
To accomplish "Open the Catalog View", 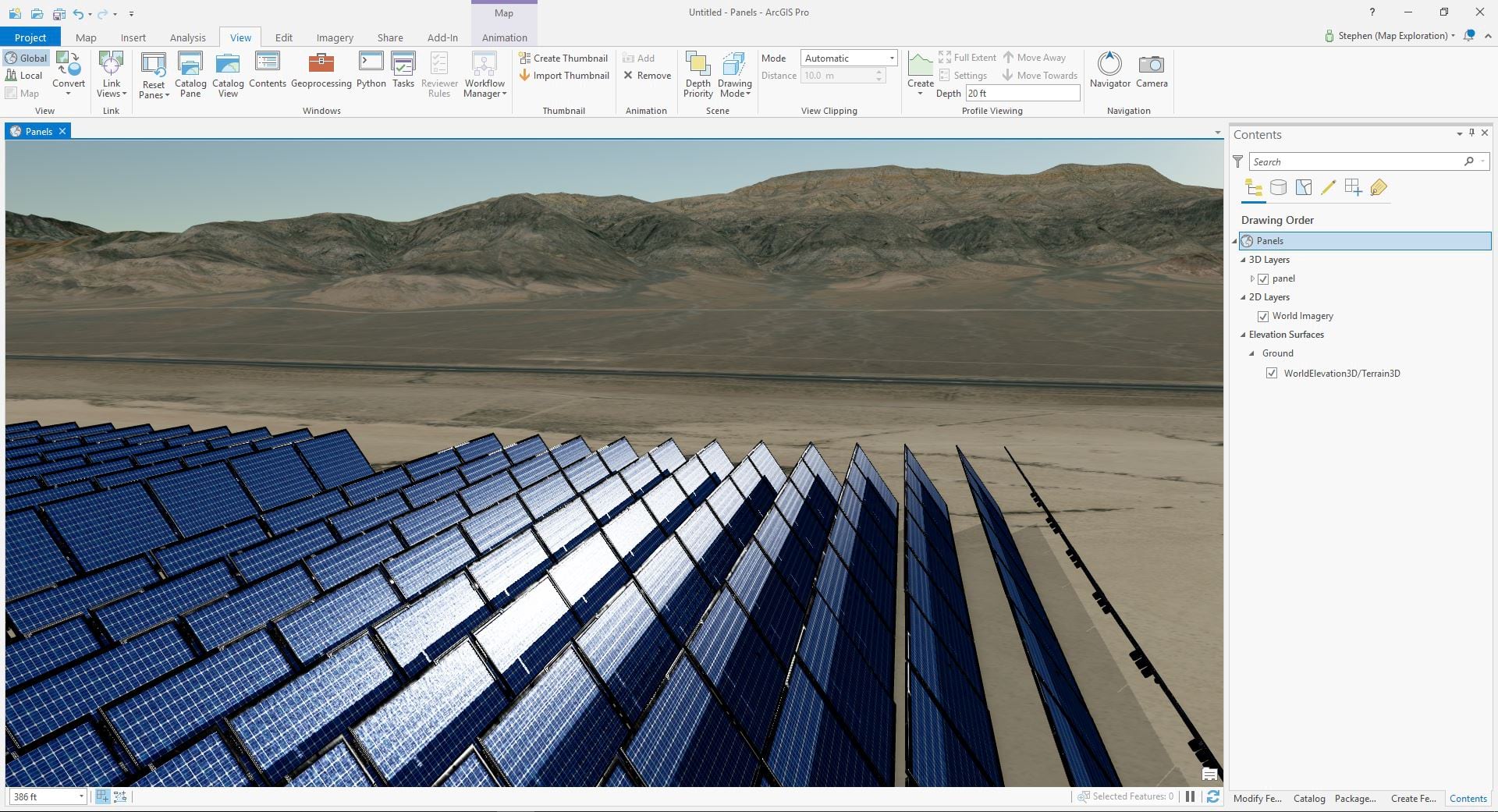I will coord(228,74).
